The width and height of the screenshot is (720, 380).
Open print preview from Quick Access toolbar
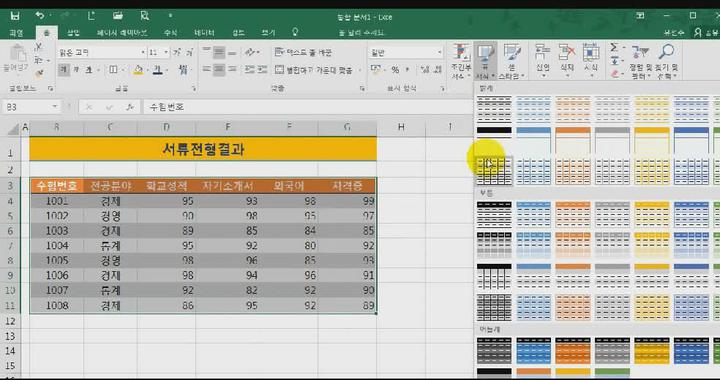(145, 16)
